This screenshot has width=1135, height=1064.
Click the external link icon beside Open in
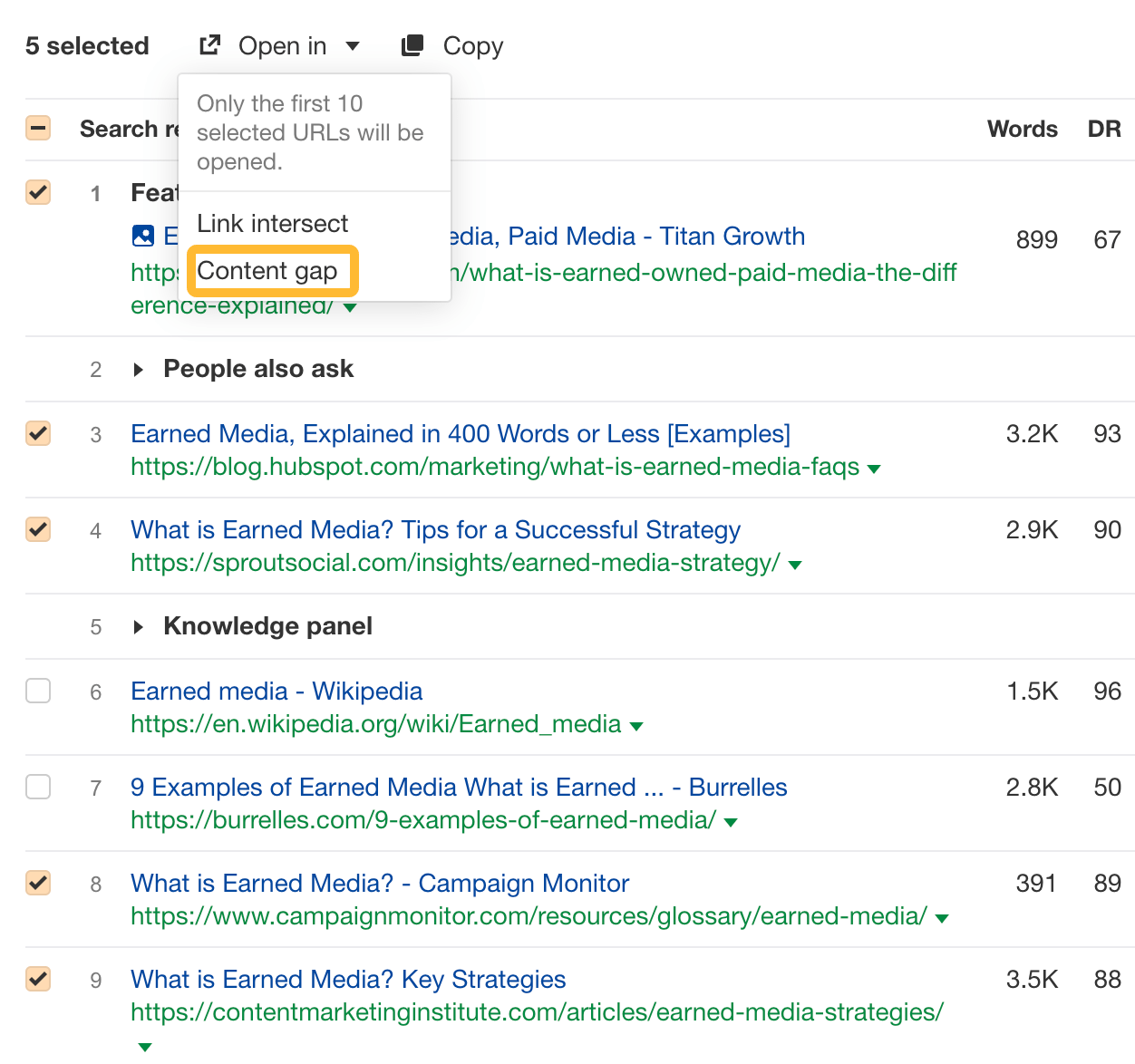click(209, 45)
